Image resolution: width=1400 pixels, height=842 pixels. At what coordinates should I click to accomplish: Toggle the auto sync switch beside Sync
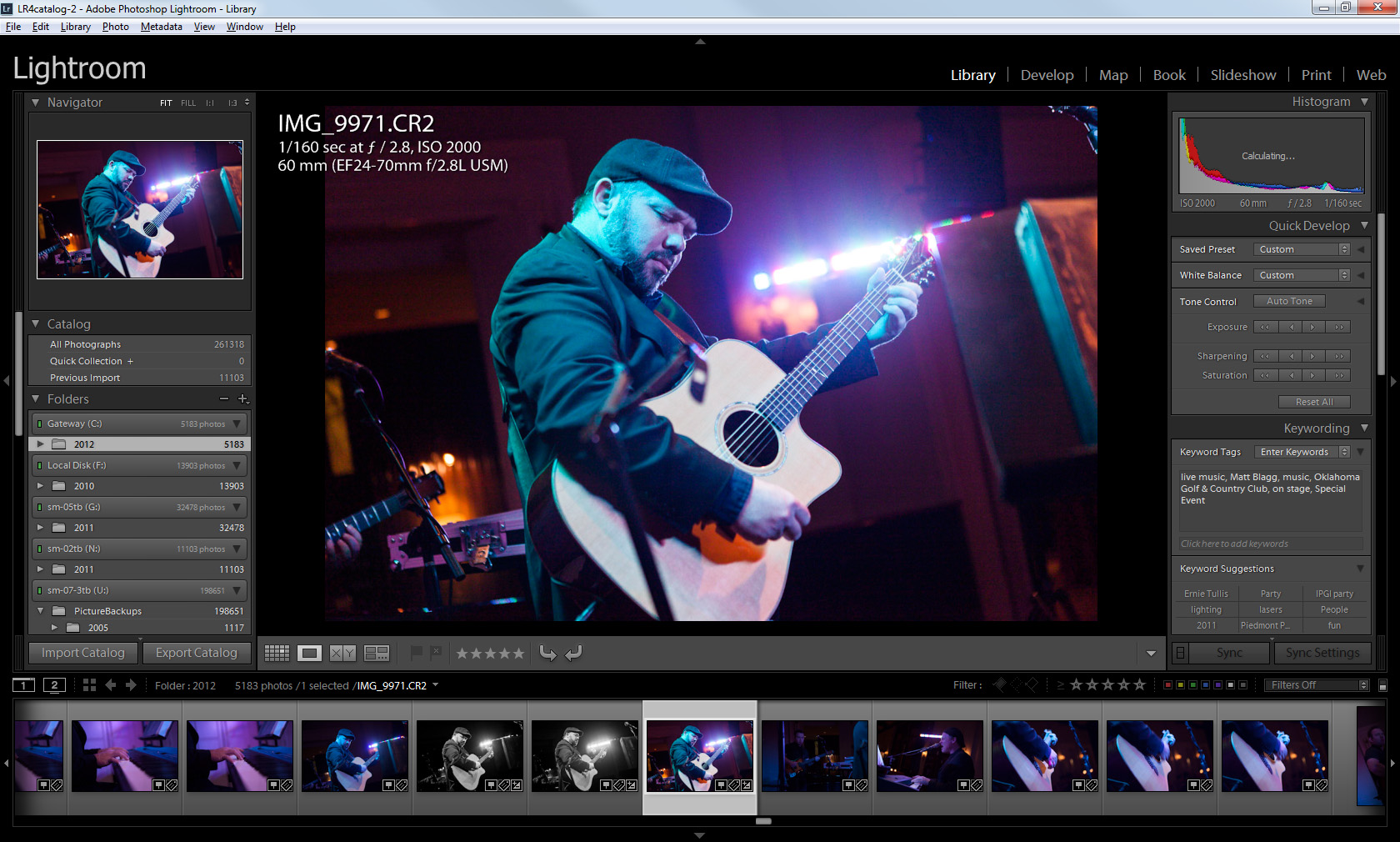[x=1180, y=653]
